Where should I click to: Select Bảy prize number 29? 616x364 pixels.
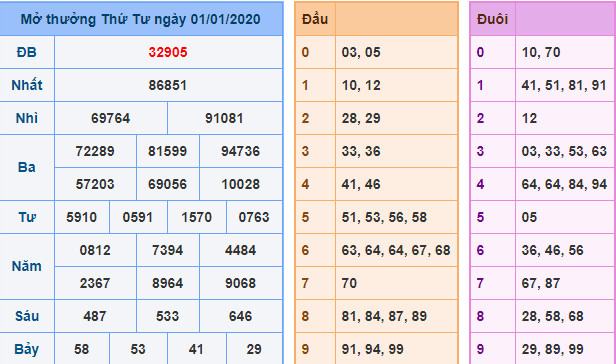[254, 349]
